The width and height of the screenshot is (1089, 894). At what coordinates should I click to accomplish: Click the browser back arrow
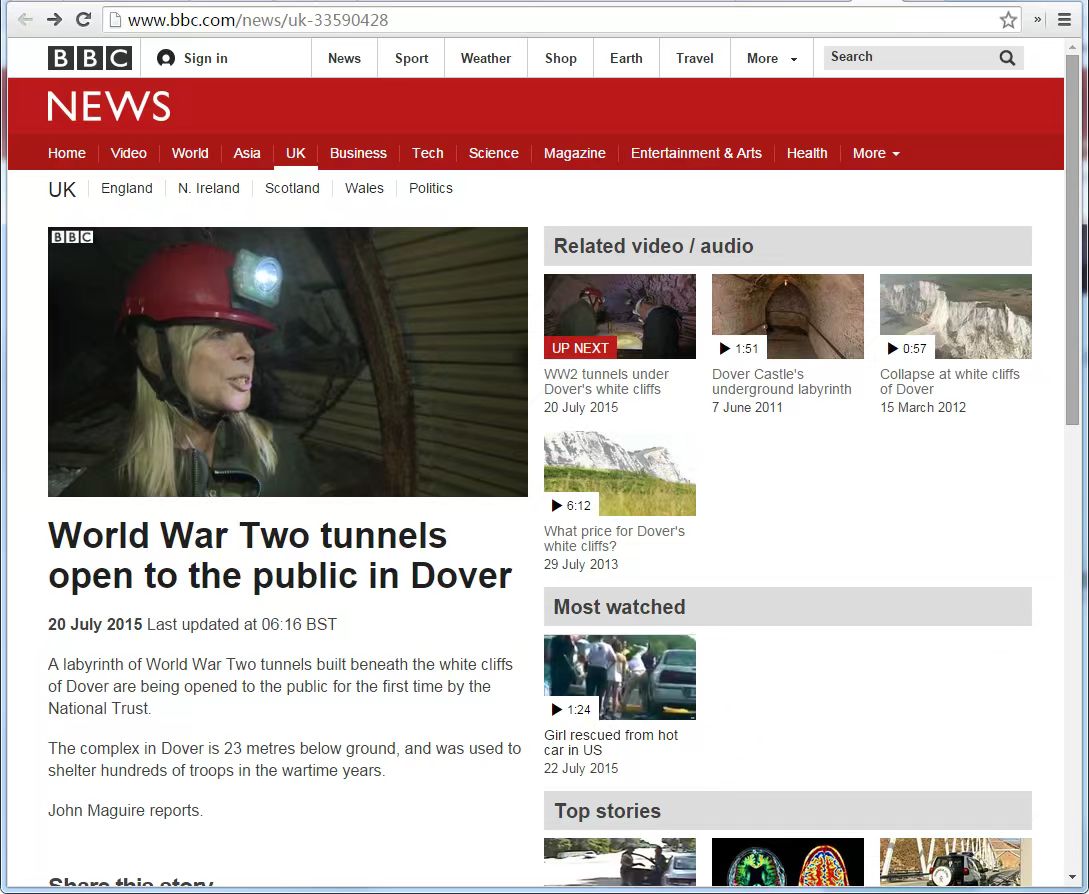point(25,20)
